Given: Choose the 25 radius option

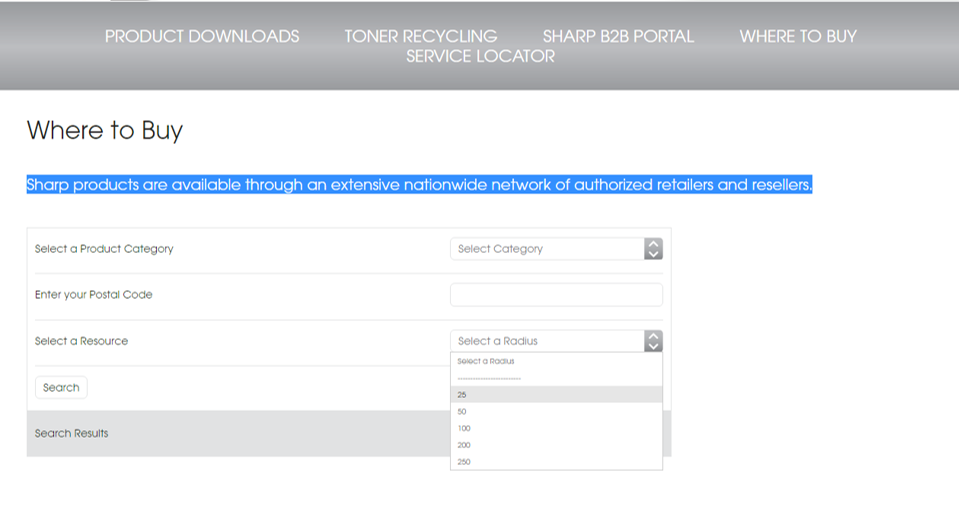Looking at the screenshot, I should coord(556,394).
